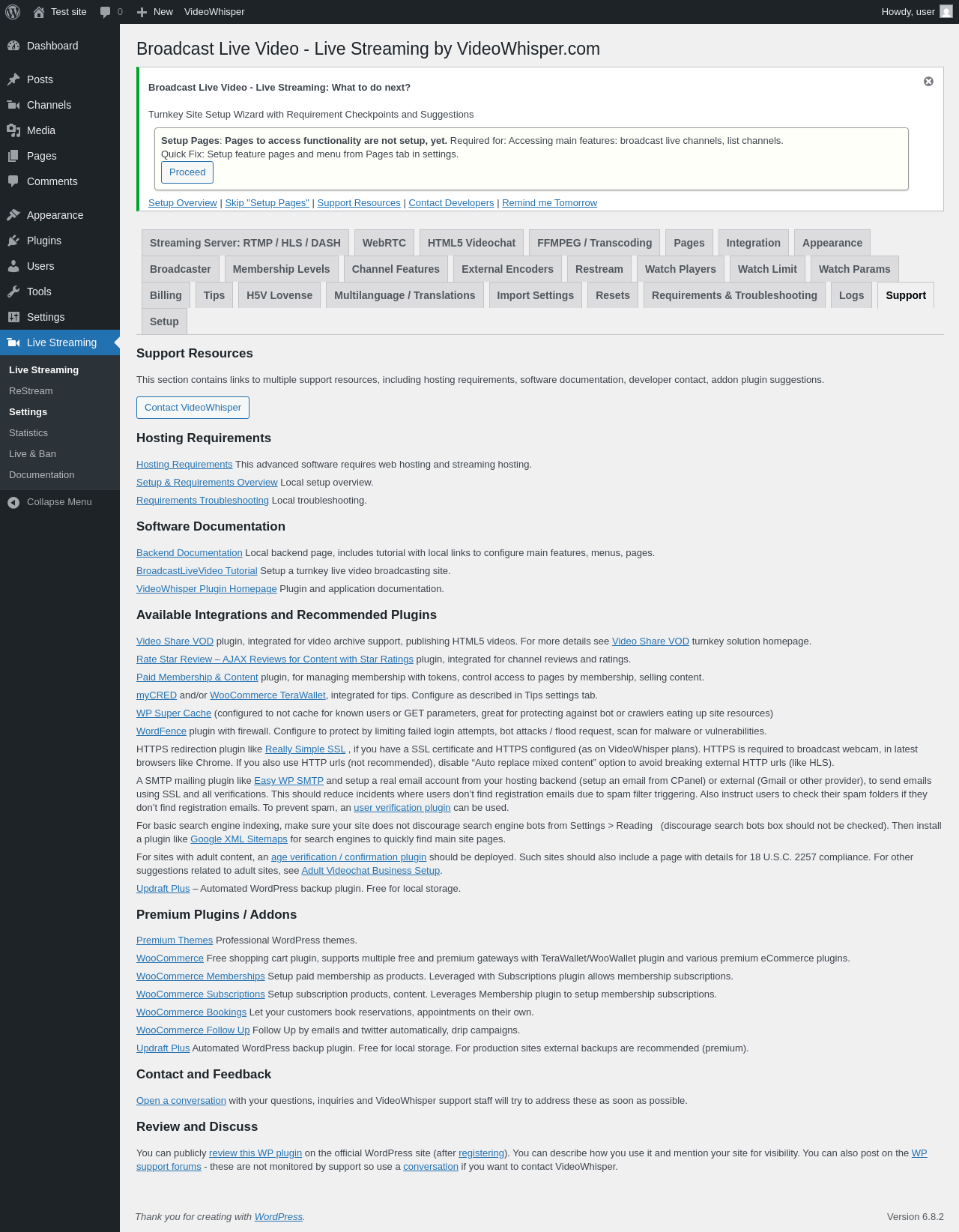Click the Appearance paintbrush icon
959x1232 pixels.
pos(13,215)
